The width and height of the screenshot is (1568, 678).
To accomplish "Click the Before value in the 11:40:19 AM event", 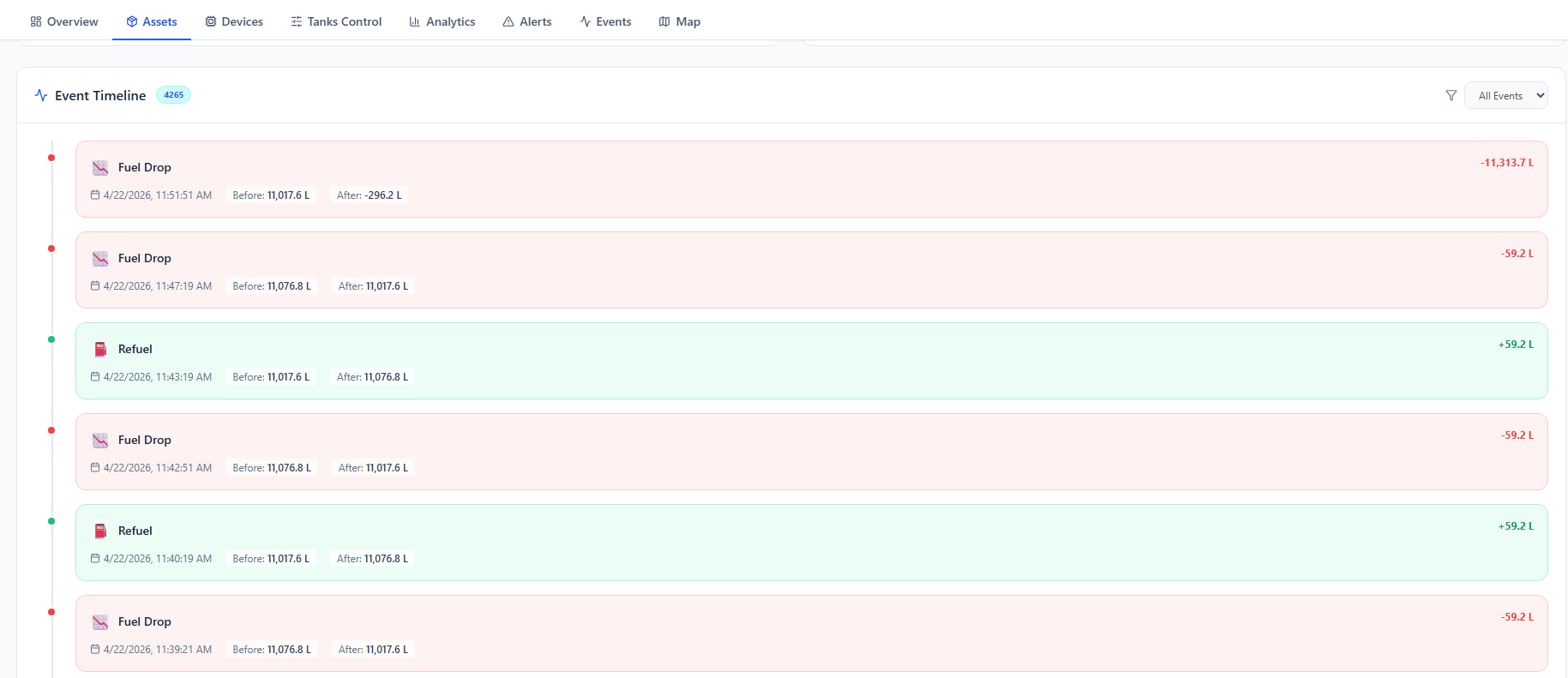I will click(271, 559).
